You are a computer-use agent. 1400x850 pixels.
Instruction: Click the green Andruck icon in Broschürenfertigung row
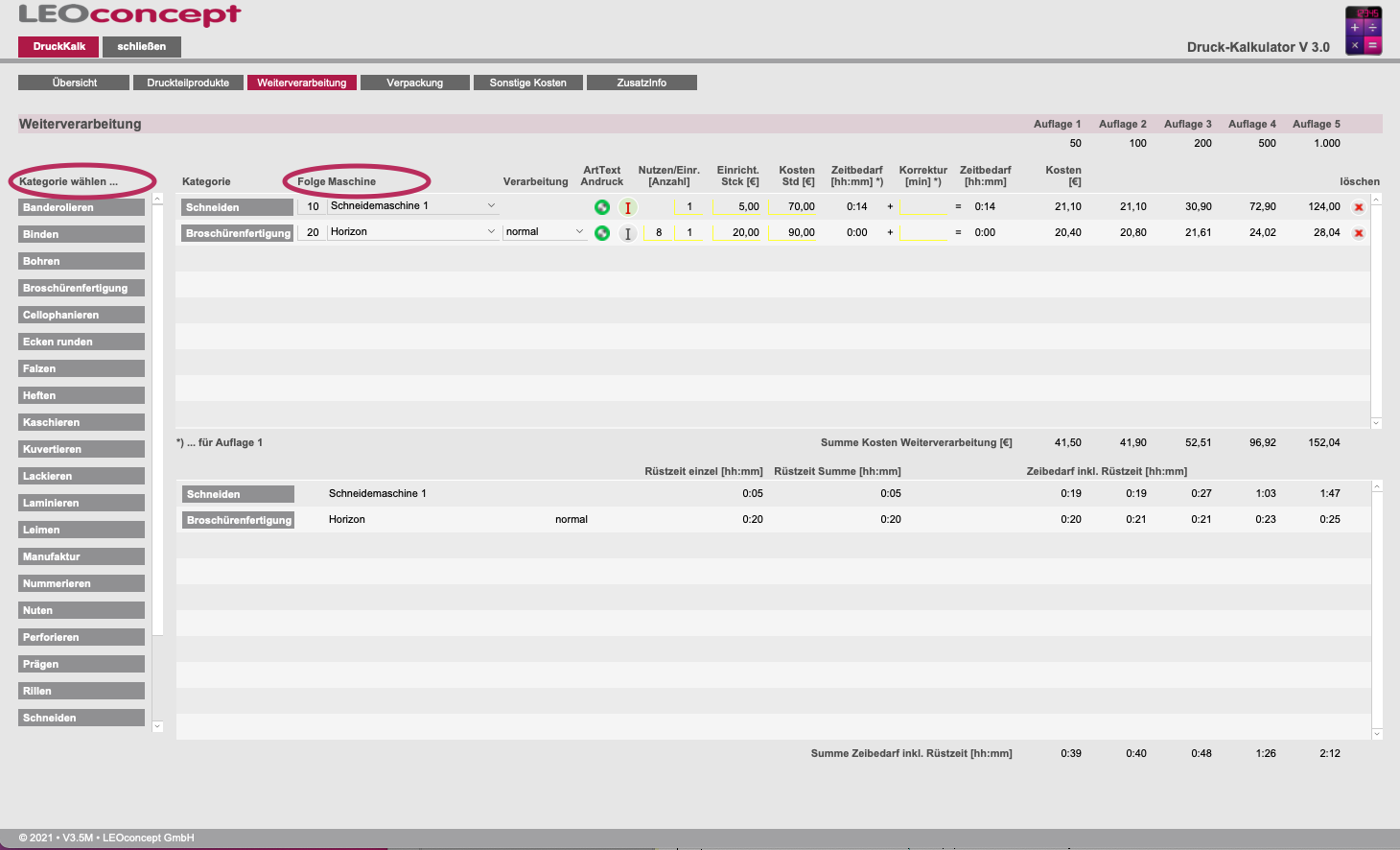point(602,233)
